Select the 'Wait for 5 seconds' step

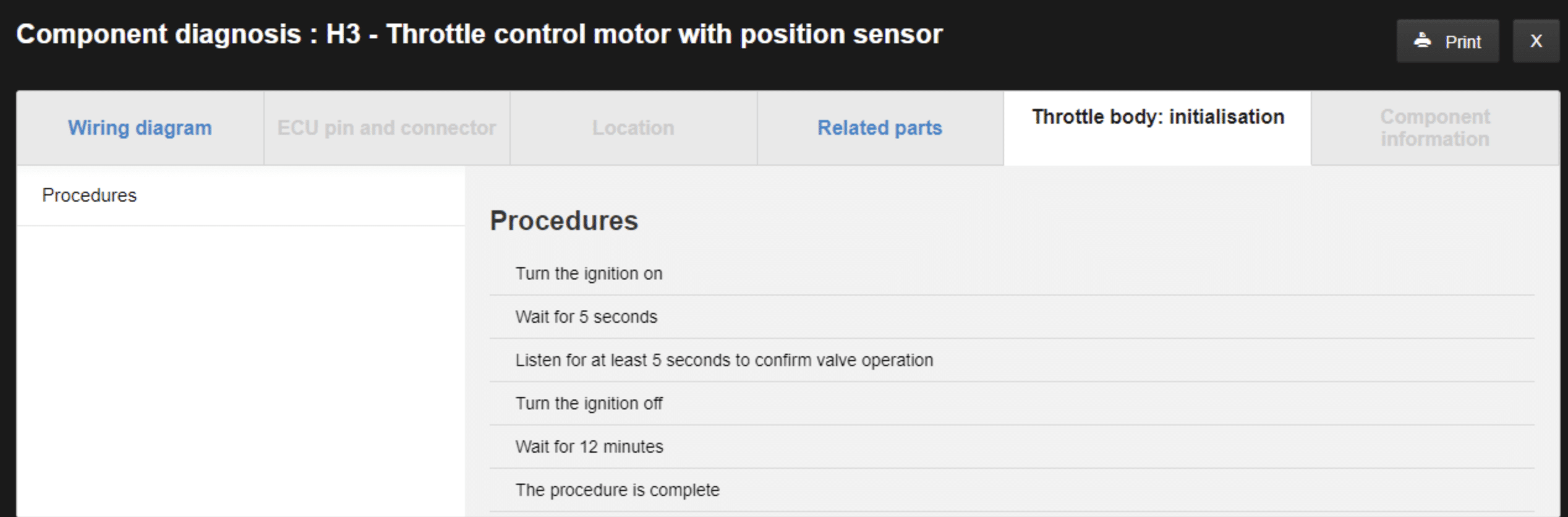(586, 317)
